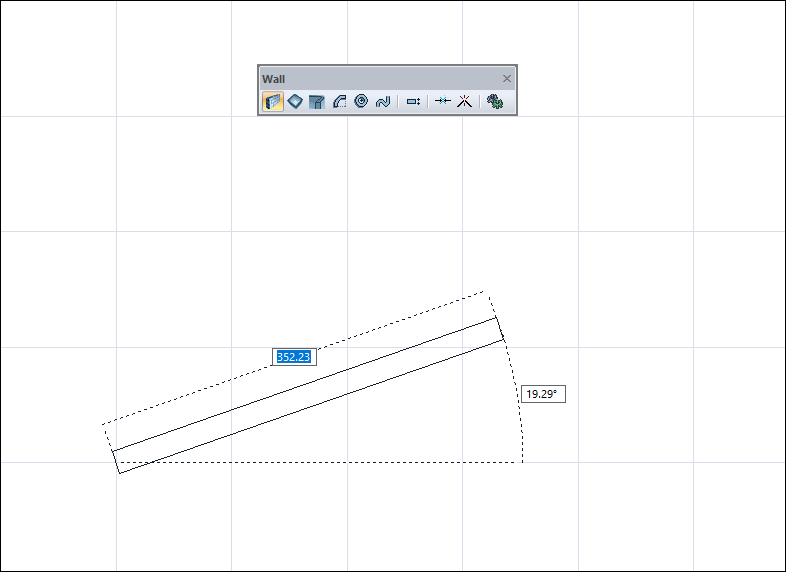Click the 352.23 length input field
The image size is (786, 572).
coord(294,356)
